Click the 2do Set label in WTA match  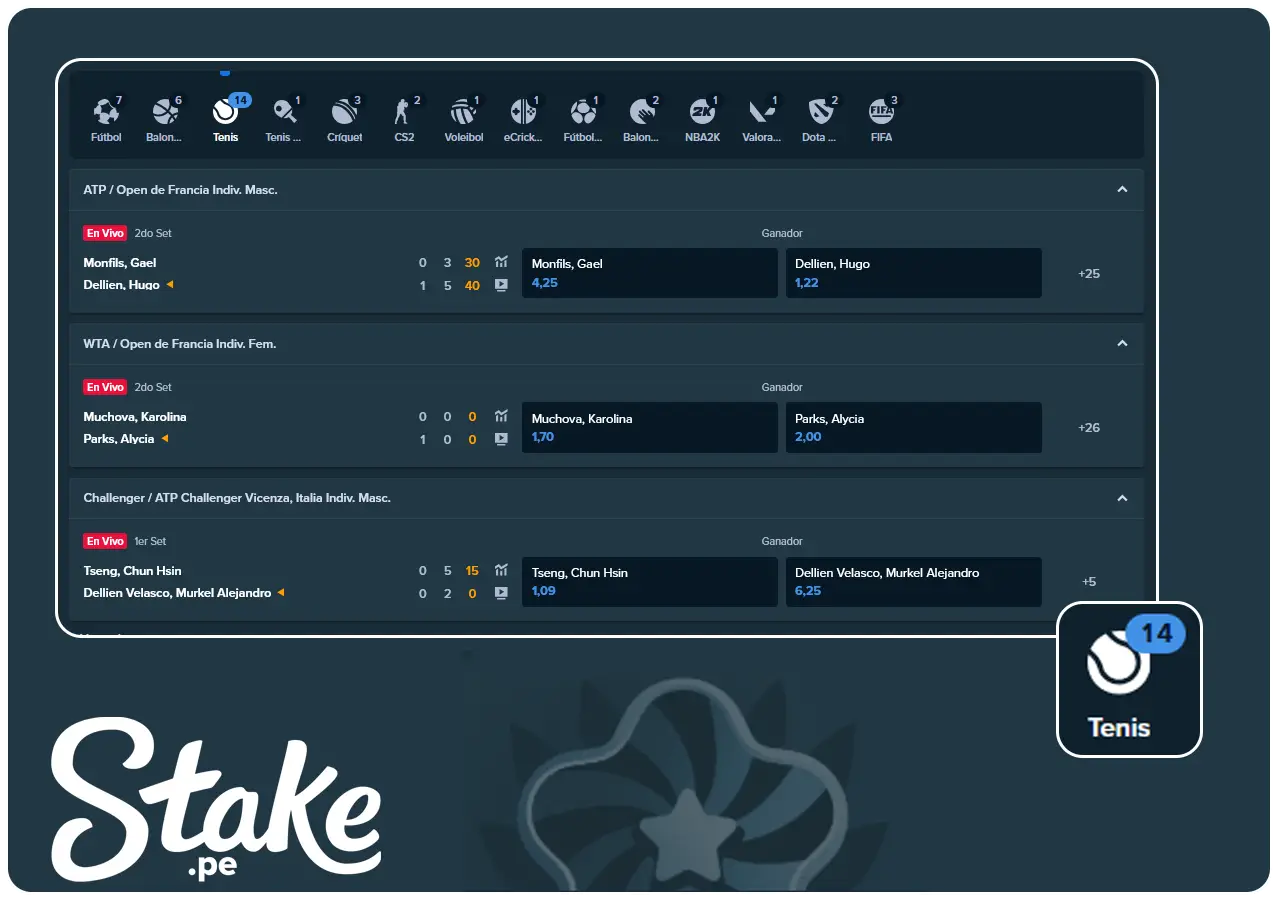point(153,387)
